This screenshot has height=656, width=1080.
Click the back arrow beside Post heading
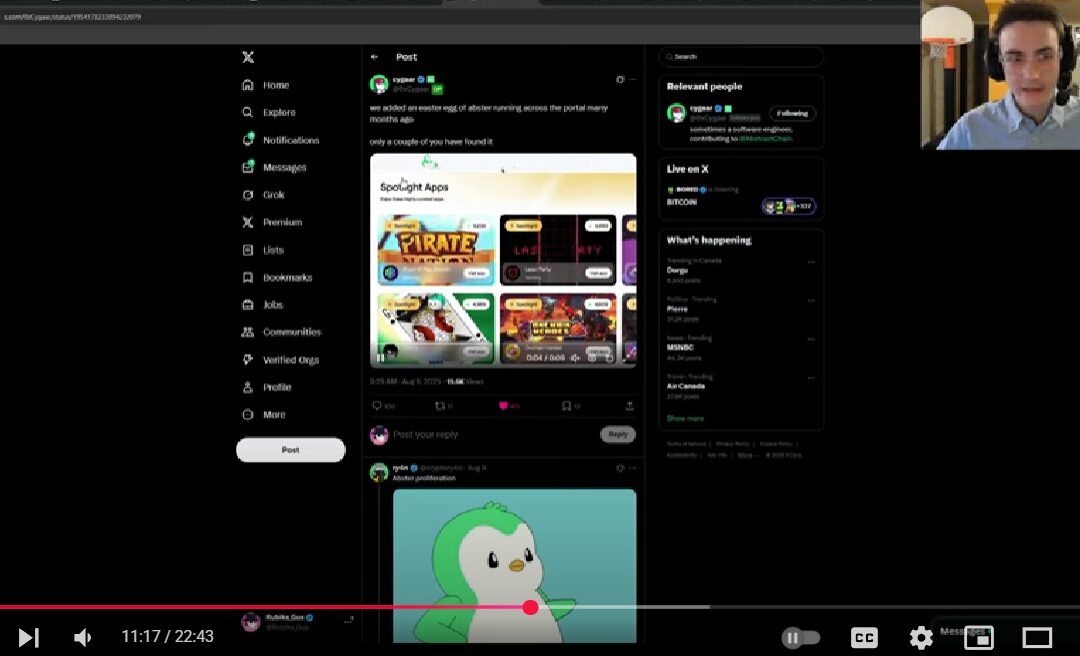pos(374,57)
